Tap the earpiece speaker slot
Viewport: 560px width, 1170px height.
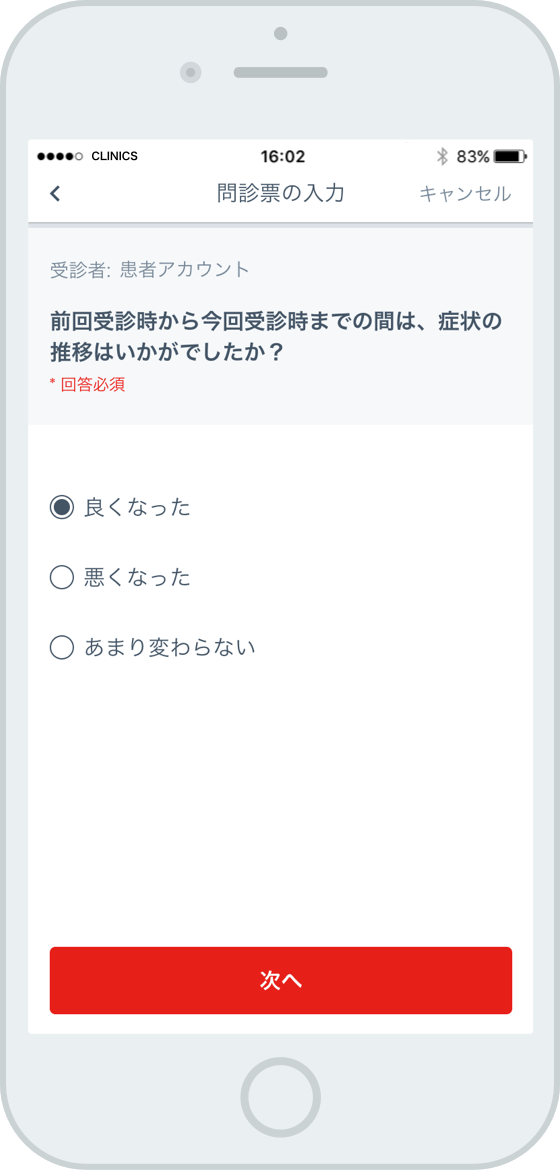(281, 72)
